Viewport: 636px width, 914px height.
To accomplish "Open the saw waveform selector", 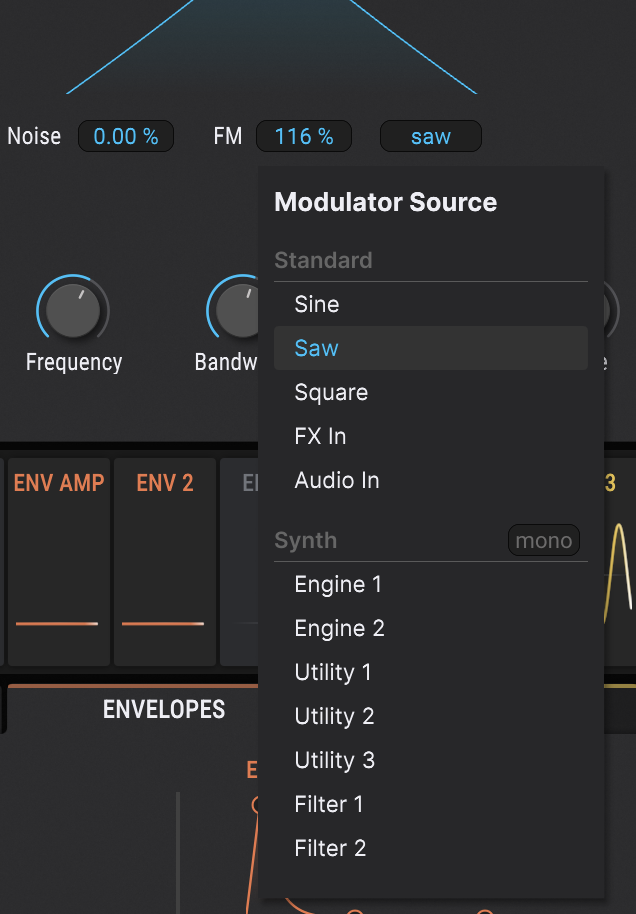I will [x=430, y=136].
